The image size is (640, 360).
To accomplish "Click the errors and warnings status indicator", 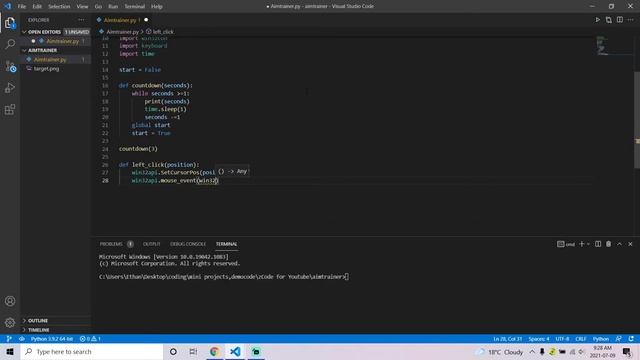I will (x=90, y=339).
